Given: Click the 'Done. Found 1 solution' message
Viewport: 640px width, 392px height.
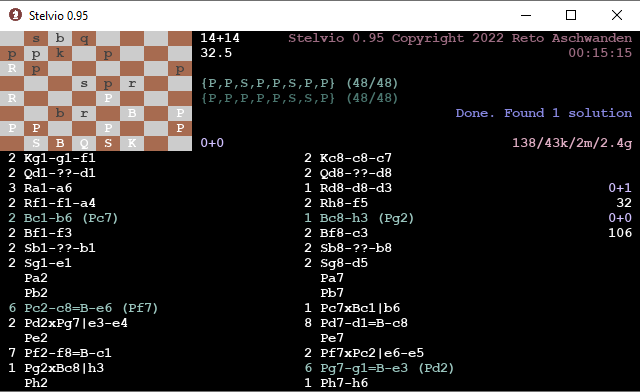Looking at the screenshot, I should point(544,113).
